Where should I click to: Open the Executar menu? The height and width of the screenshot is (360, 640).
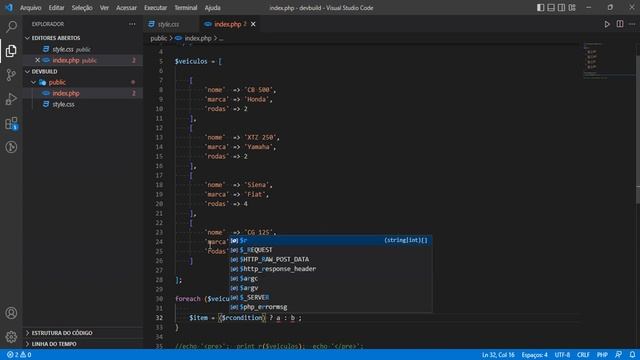(x=156, y=8)
